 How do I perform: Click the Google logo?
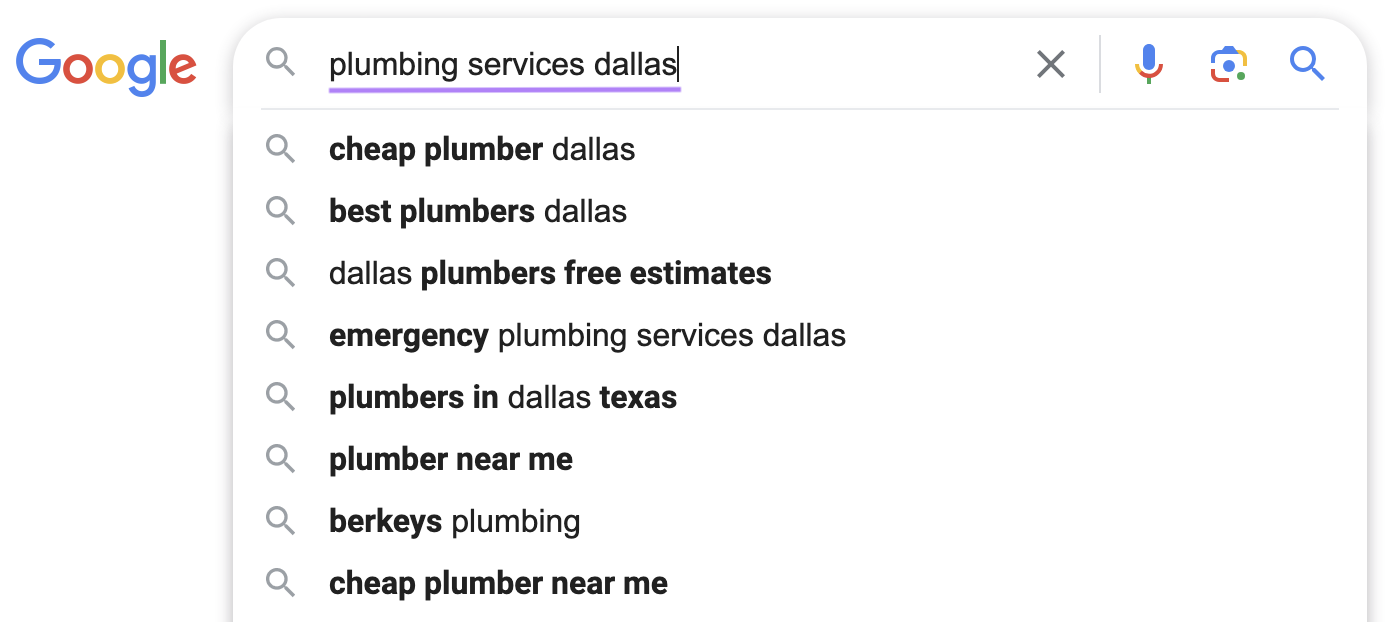[106, 66]
